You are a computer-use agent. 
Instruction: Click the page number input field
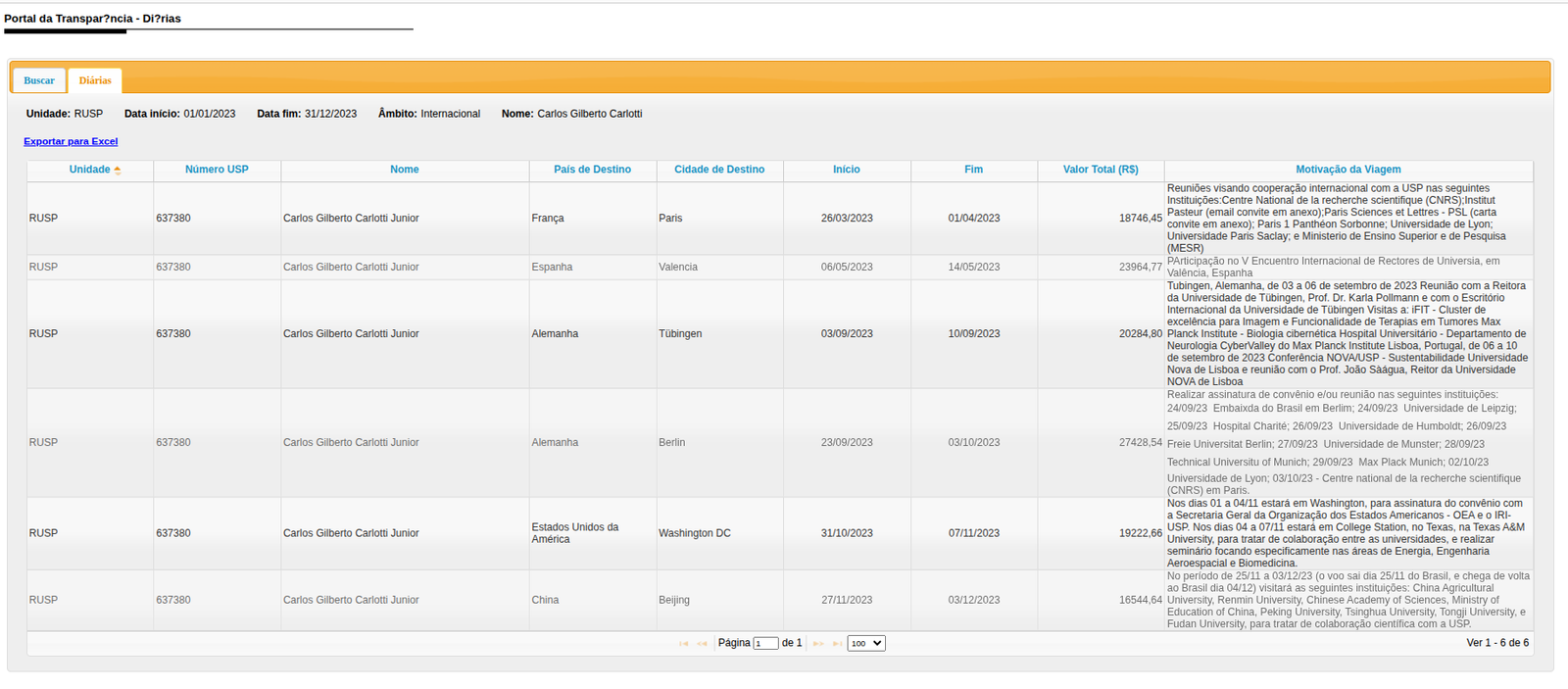(765, 644)
